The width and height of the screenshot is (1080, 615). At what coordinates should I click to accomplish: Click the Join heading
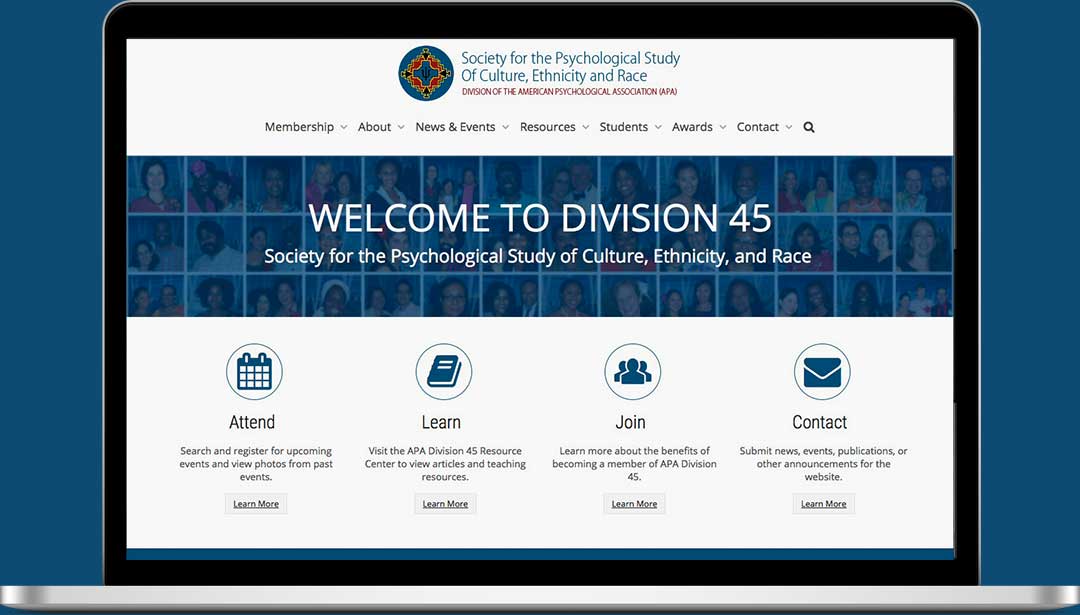point(630,422)
